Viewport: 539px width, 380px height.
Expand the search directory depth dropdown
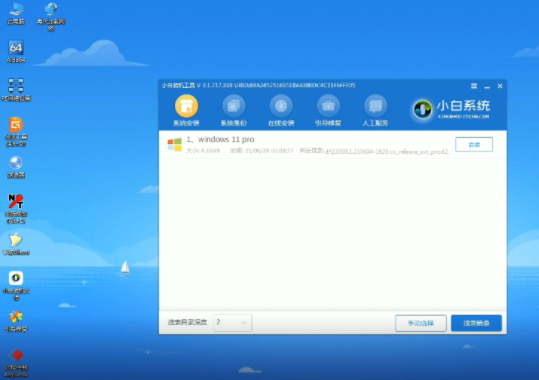[232, 323]
